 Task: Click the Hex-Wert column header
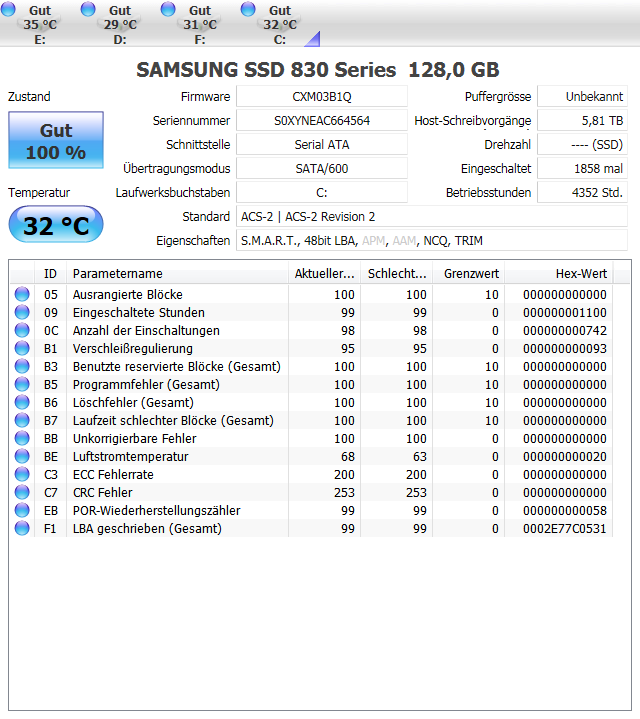coord(559,274)
